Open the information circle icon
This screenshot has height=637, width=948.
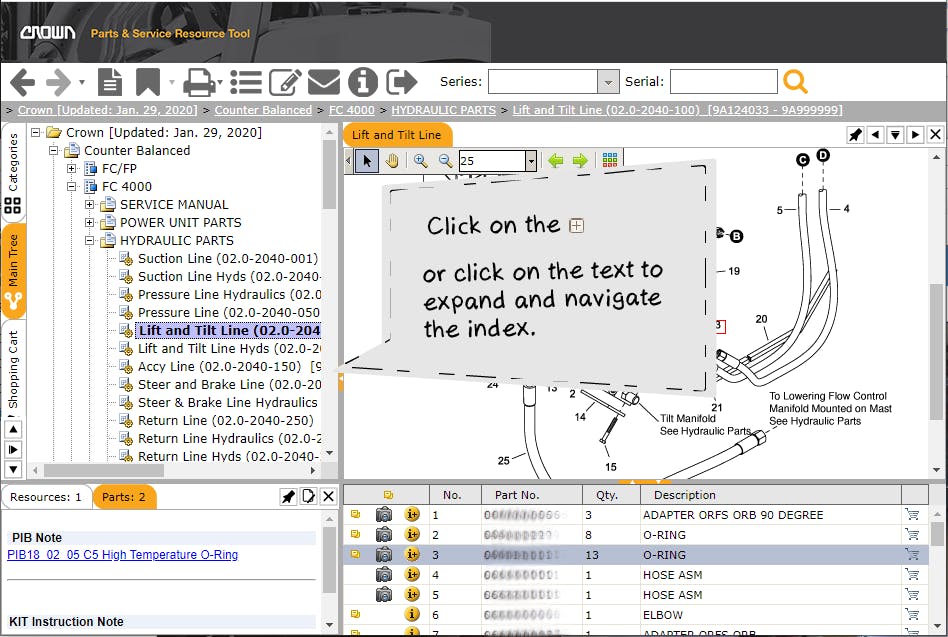pos(362,82)
